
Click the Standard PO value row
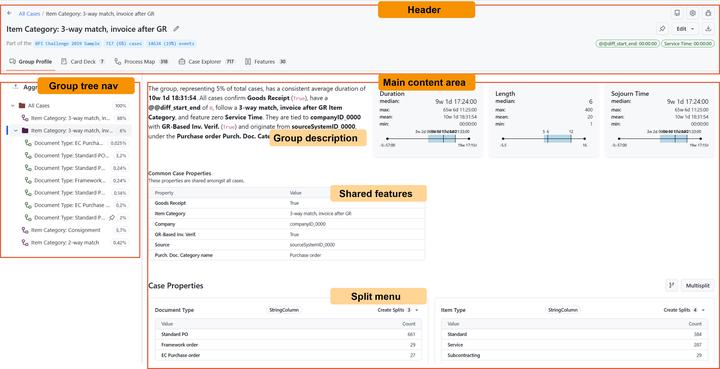287,334
